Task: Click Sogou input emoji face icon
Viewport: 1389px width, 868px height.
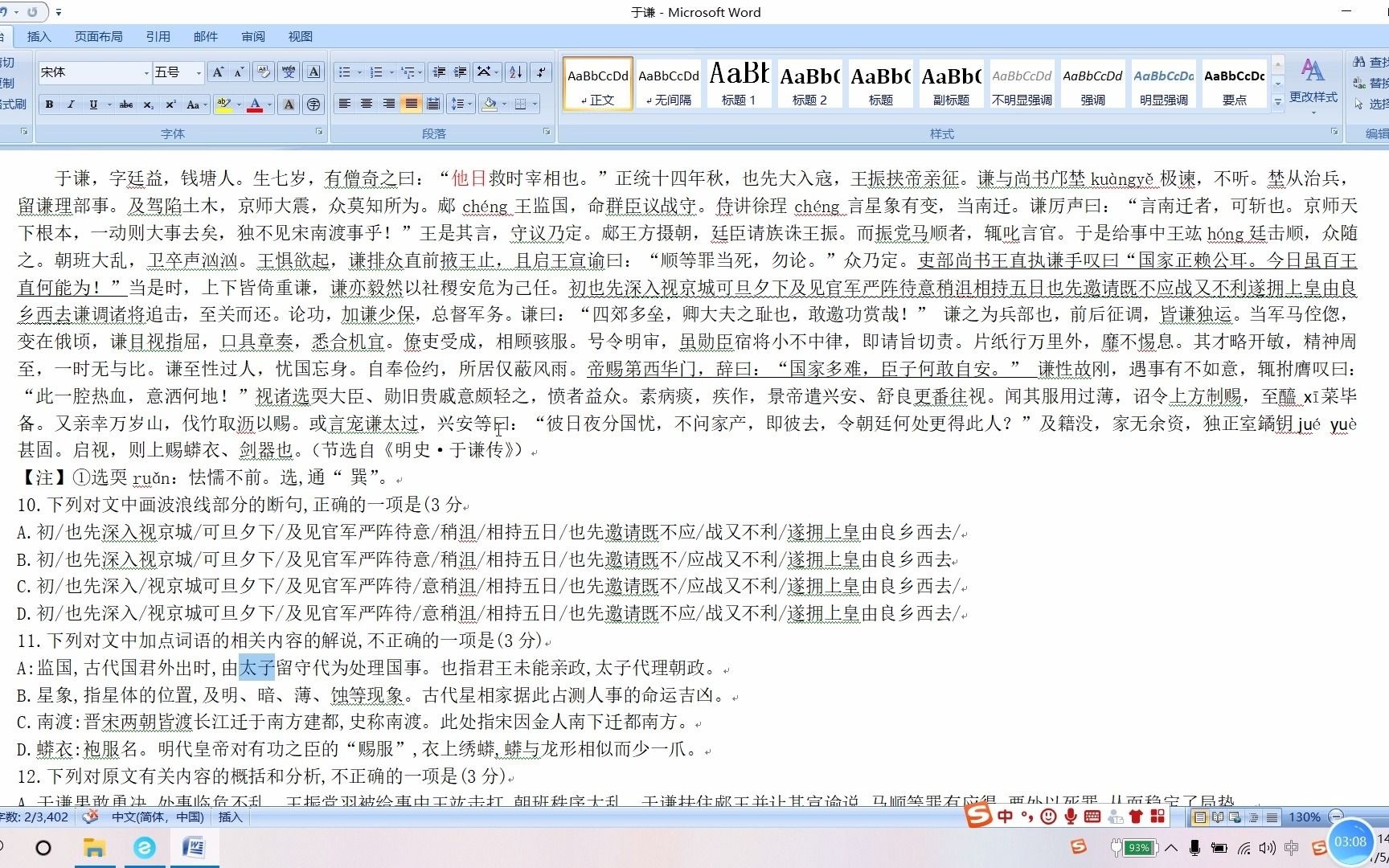Action: coord(1048,817)
